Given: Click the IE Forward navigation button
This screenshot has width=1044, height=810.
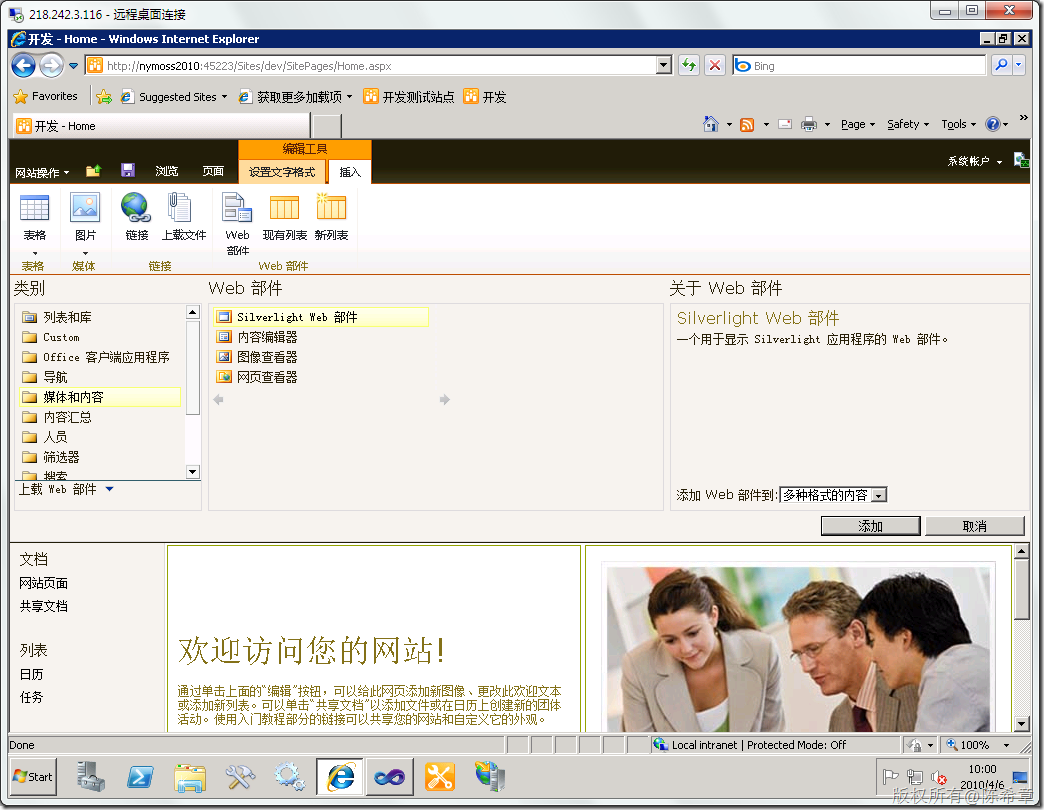Looking at the screenshot, I should pyautogui.click(x=51, y=65).
